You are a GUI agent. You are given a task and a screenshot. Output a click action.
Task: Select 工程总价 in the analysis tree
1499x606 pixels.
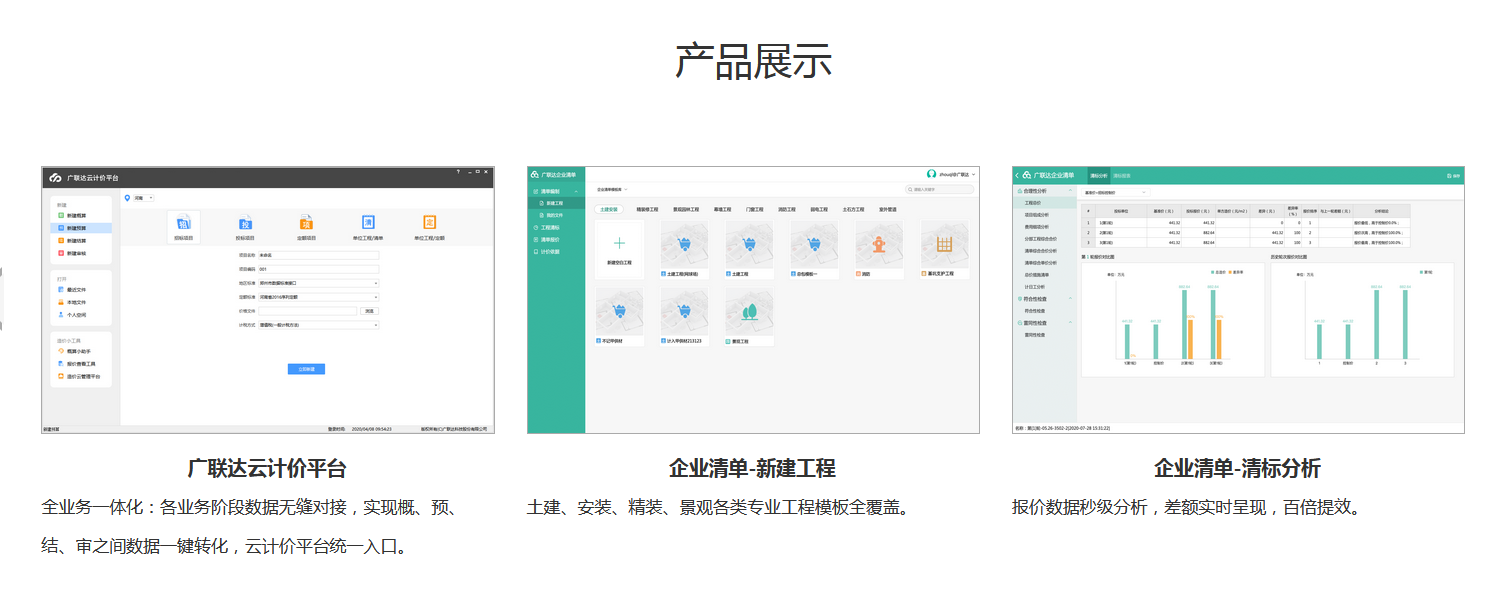[x=1044, y=202]
